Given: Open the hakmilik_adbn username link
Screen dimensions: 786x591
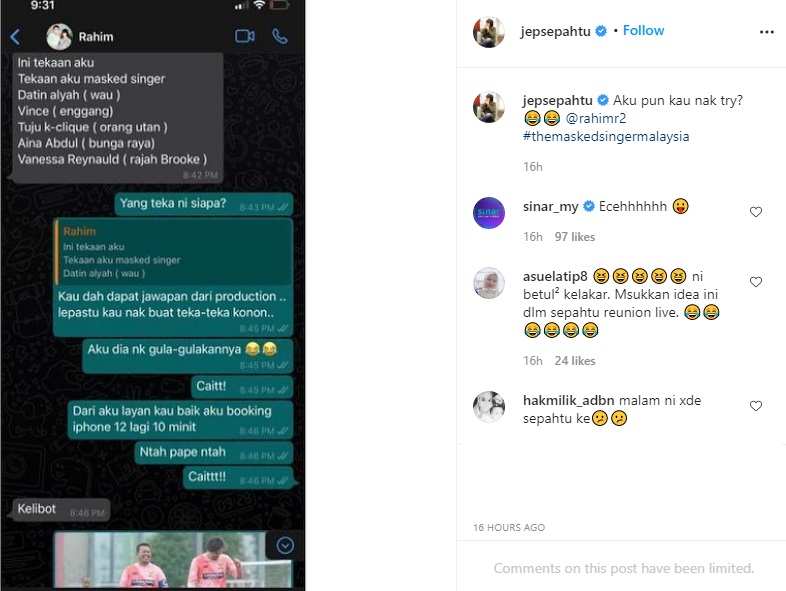Looking at the screenshot, I should tap(568, 401).
